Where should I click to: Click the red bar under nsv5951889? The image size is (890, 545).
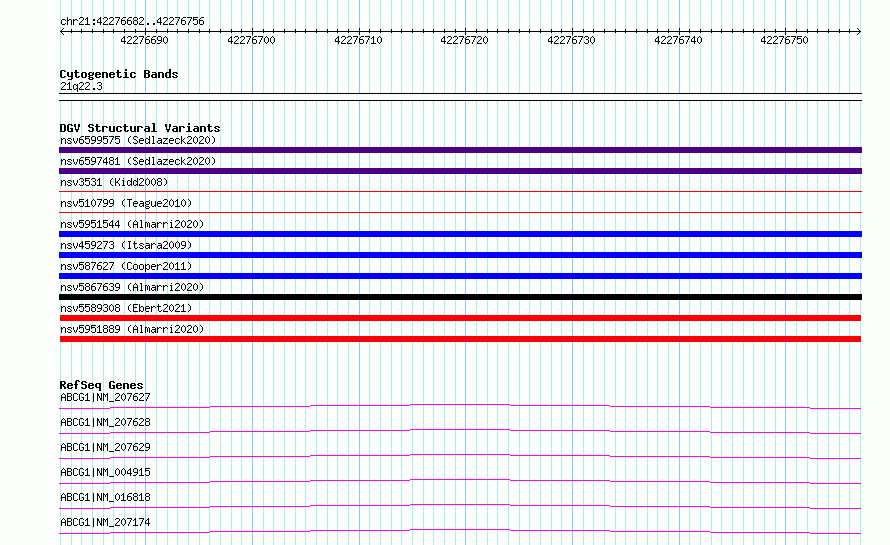[x=460, y=339]
